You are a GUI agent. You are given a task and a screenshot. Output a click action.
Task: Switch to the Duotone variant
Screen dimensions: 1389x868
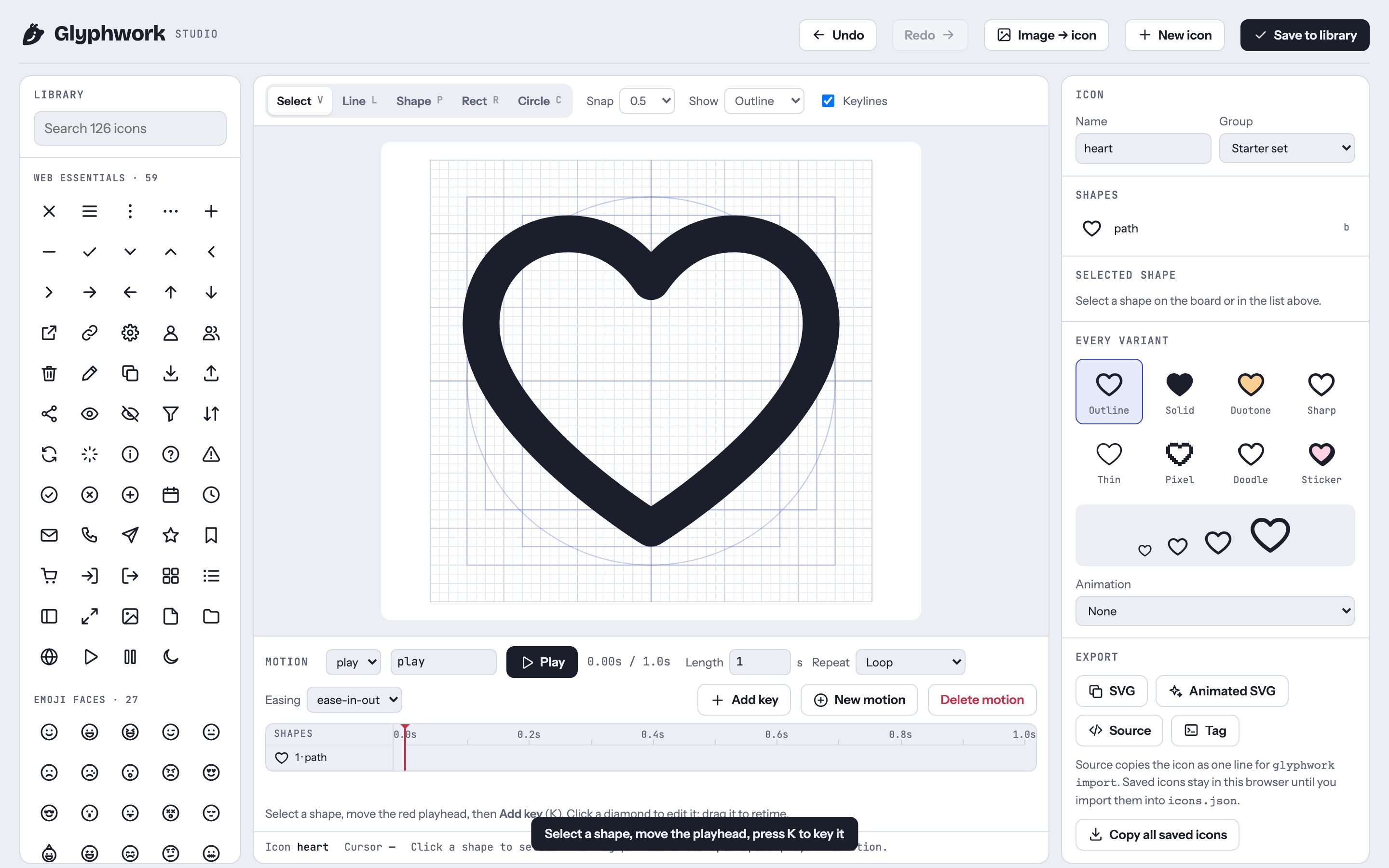(1251, 392)
